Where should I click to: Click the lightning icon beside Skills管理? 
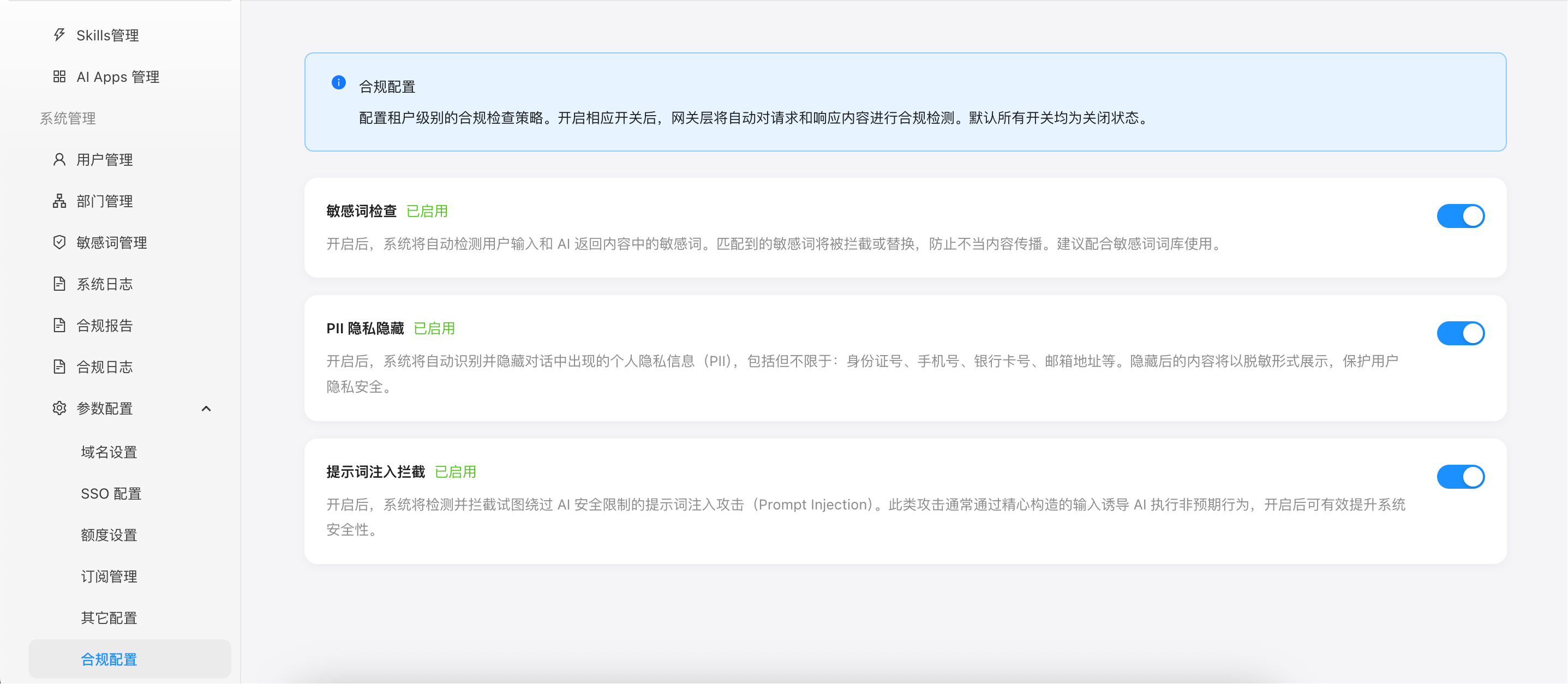[59, 35]
